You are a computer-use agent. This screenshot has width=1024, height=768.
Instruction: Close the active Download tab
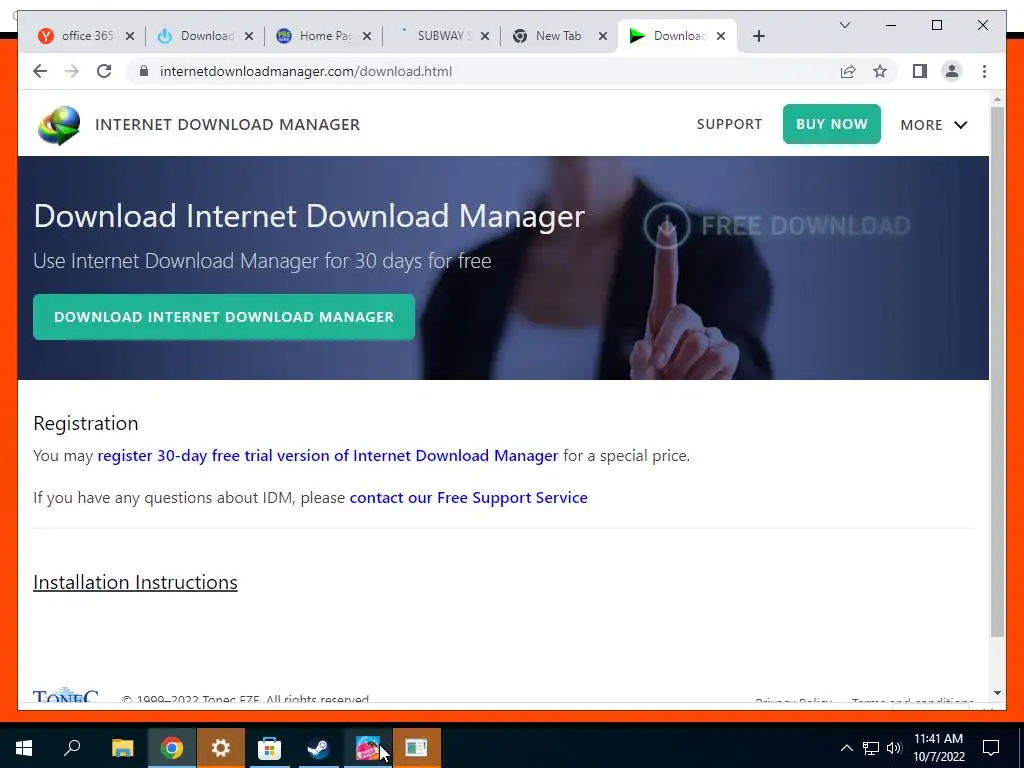click(721, 36)
